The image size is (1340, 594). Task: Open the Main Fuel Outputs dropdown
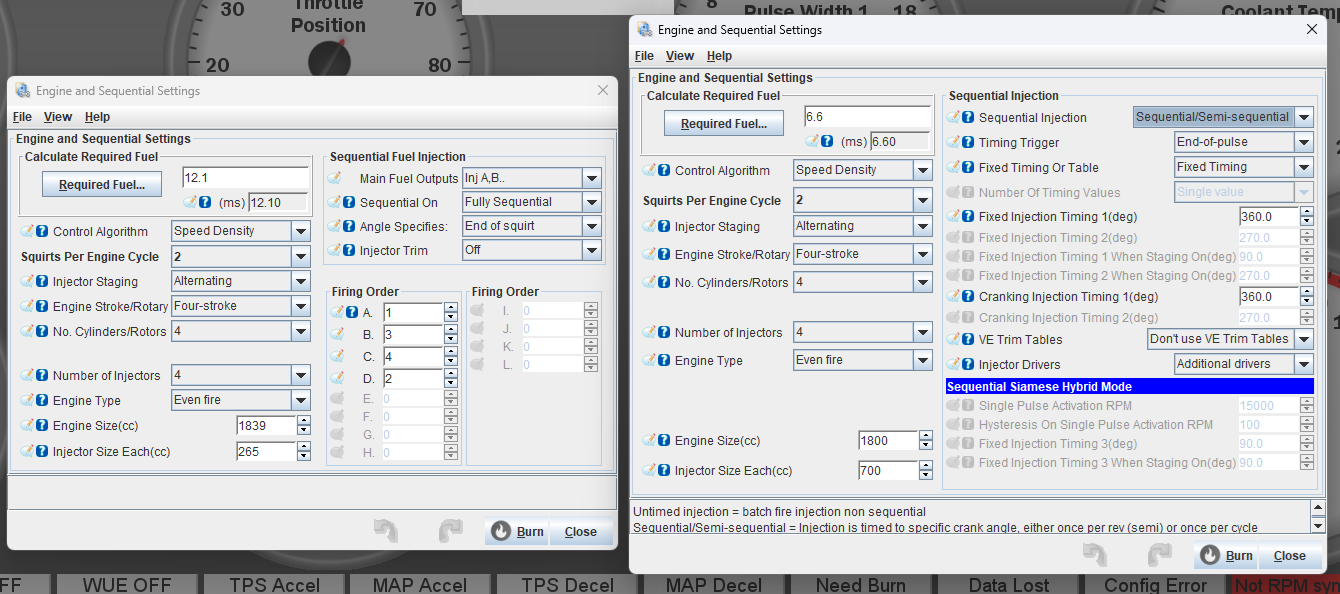click(592, 178)
